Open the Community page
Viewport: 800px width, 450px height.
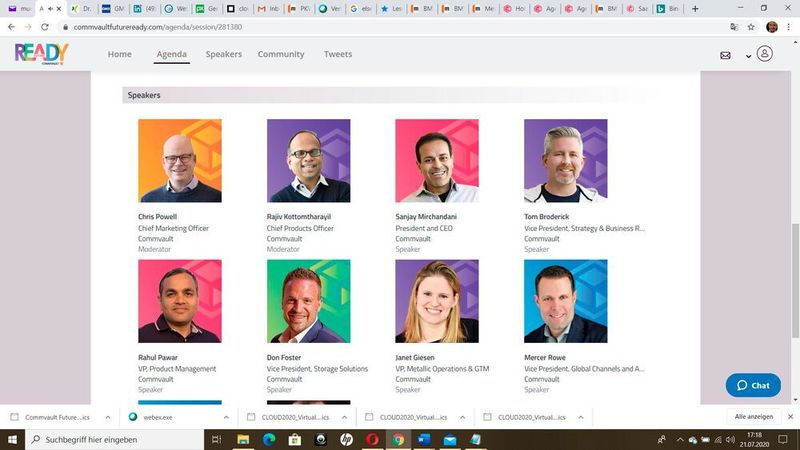point(281,54)
